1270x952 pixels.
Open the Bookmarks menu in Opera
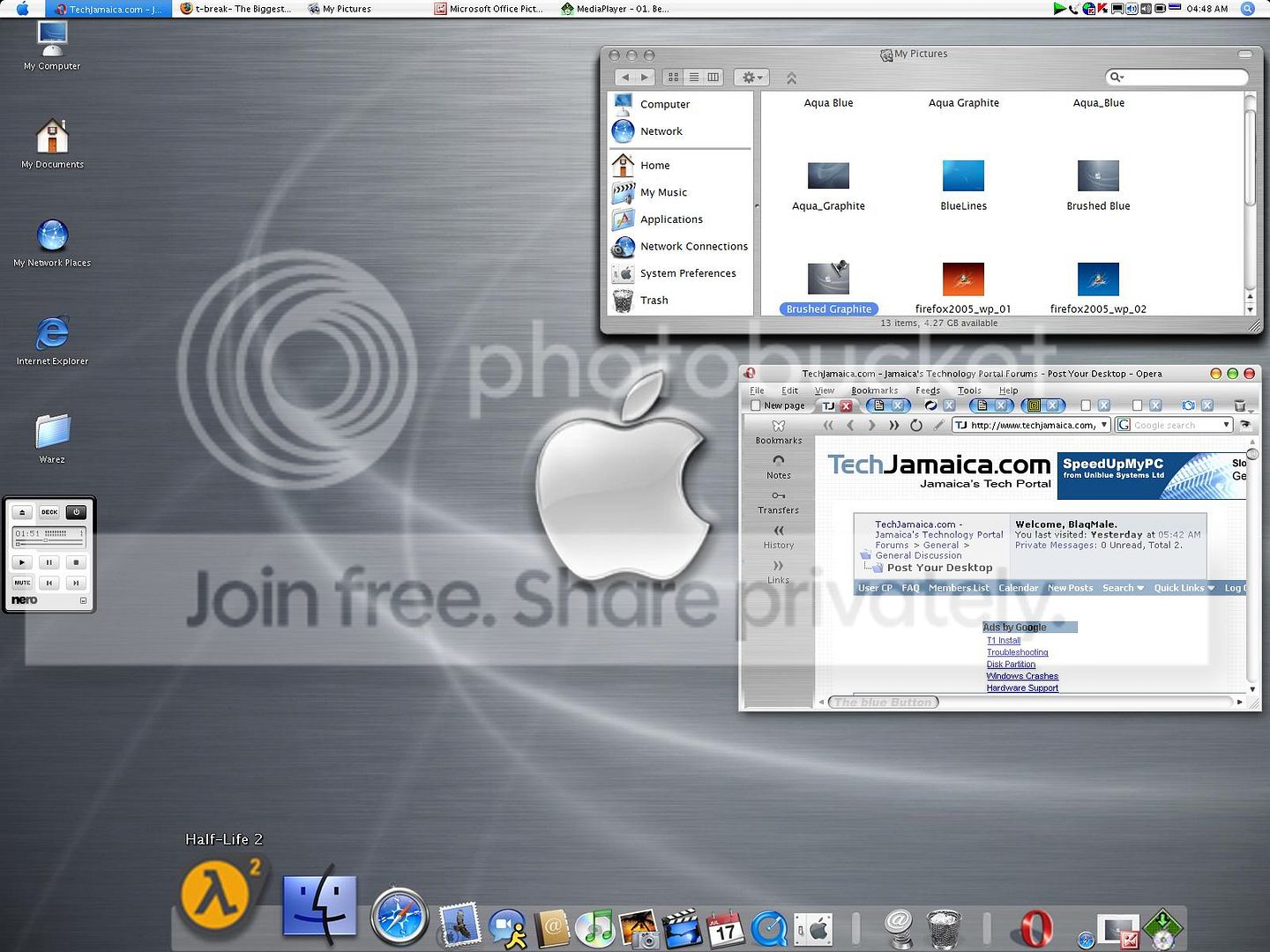click(875, 390)
